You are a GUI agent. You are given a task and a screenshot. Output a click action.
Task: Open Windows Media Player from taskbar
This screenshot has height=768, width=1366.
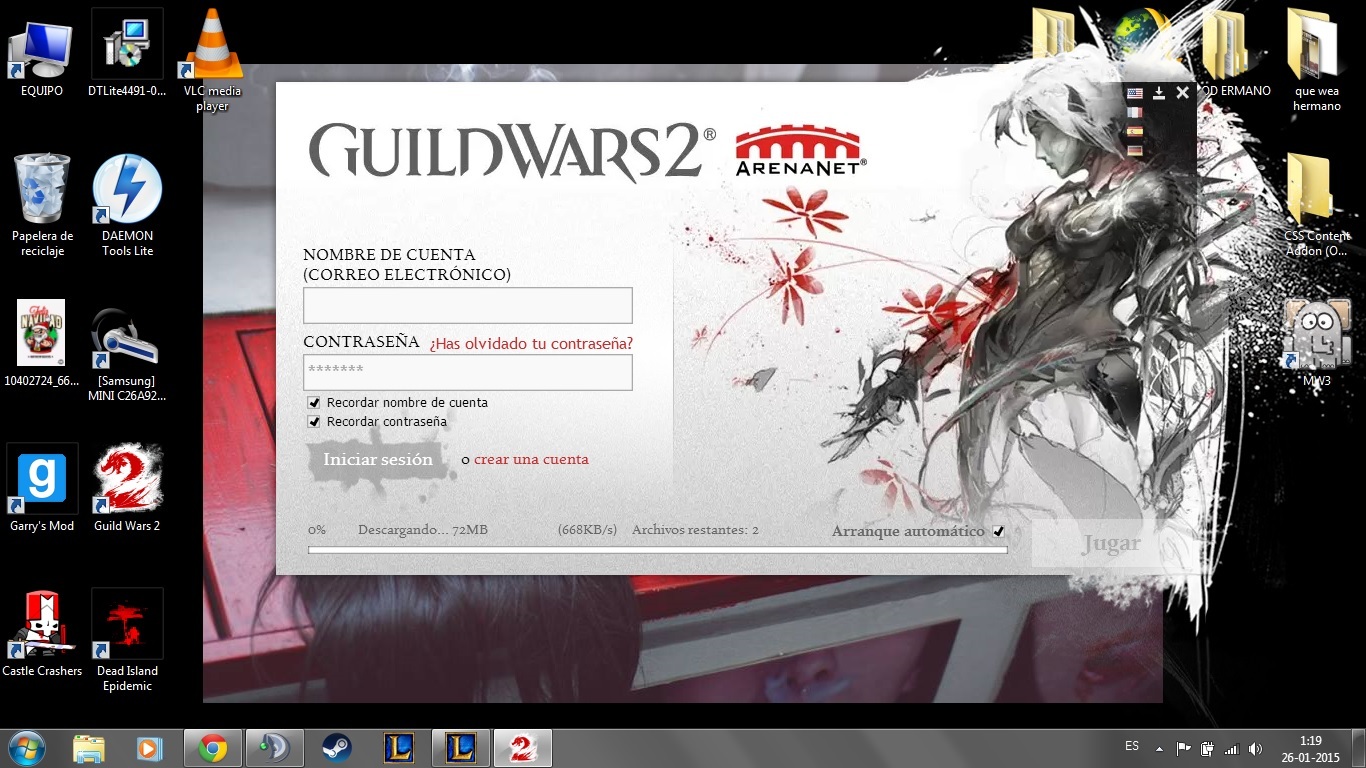(x=148, y=748)
